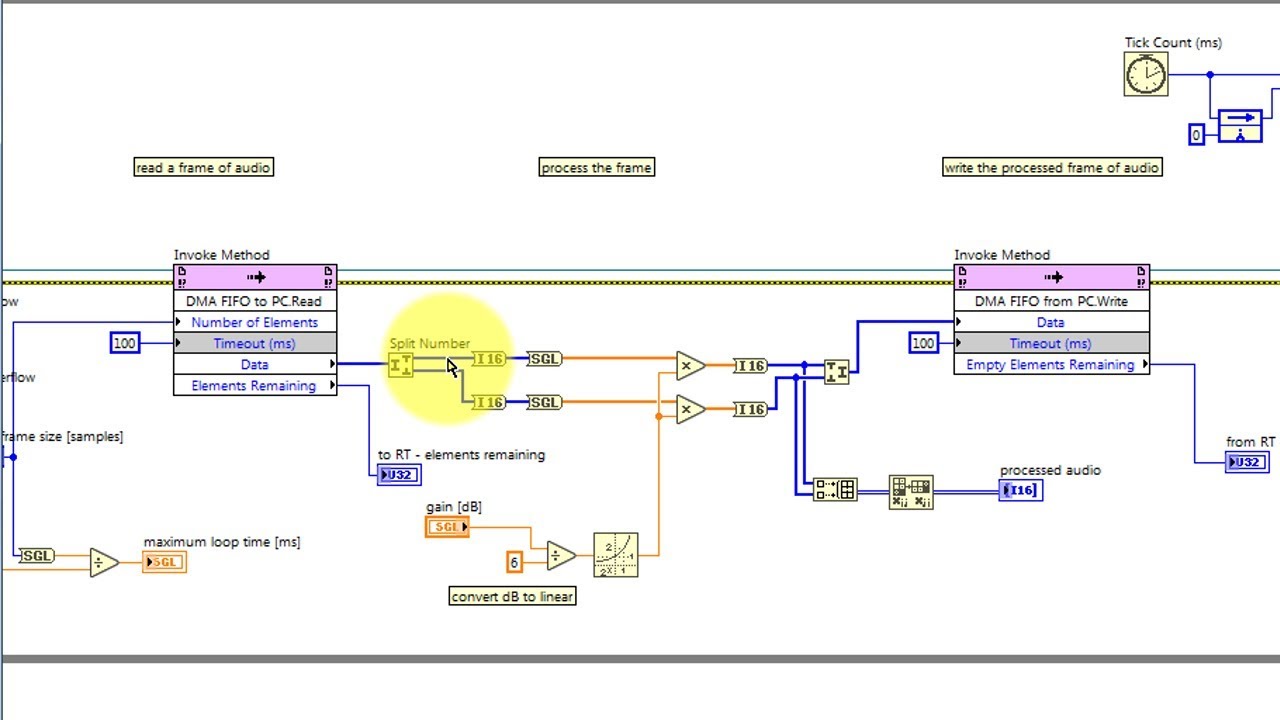The image size is (1280, 720).
Task: Select the to RT elements remaining U32 indicator
Action: pos(399,475)
